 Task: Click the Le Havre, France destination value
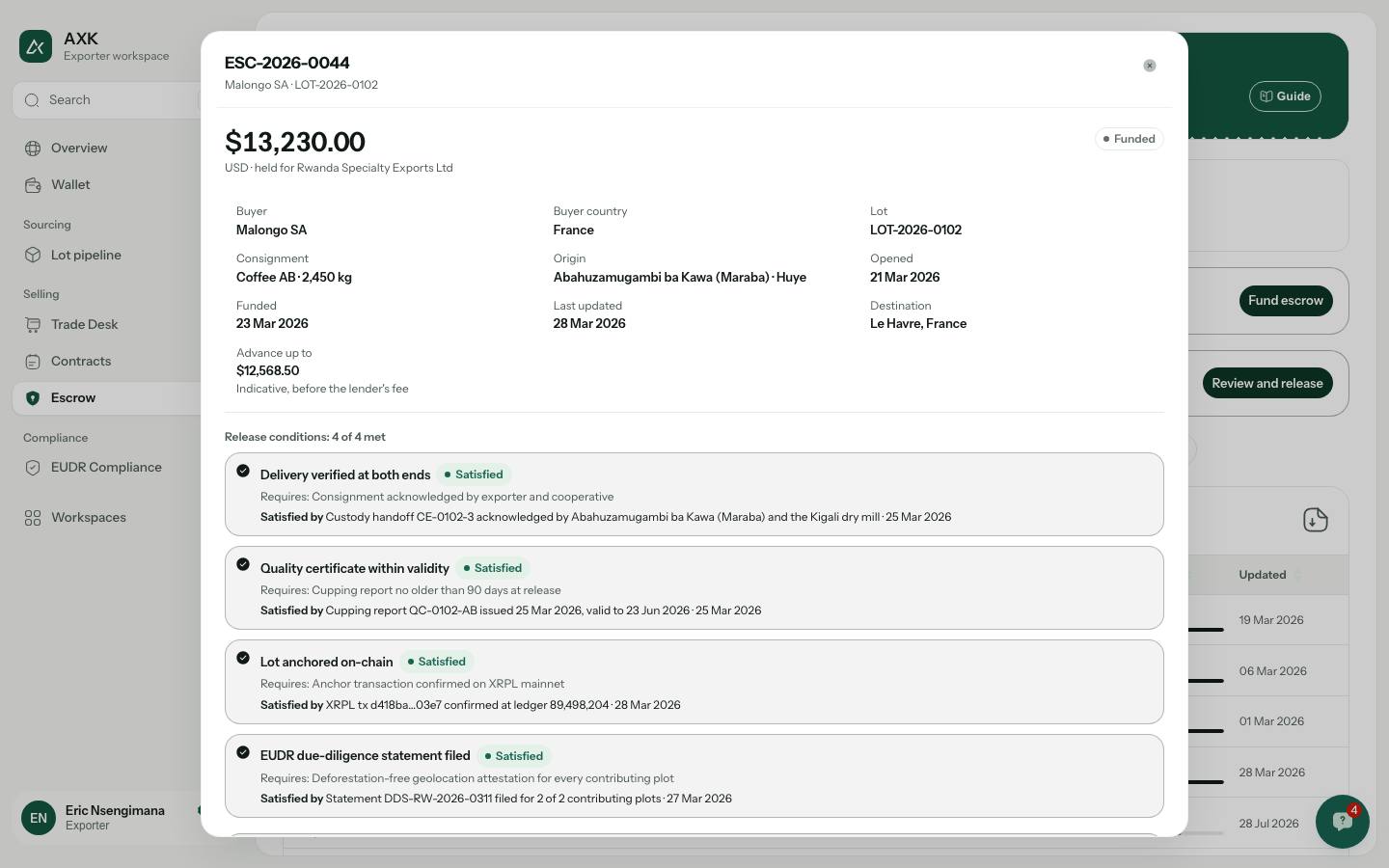(918, 324)
